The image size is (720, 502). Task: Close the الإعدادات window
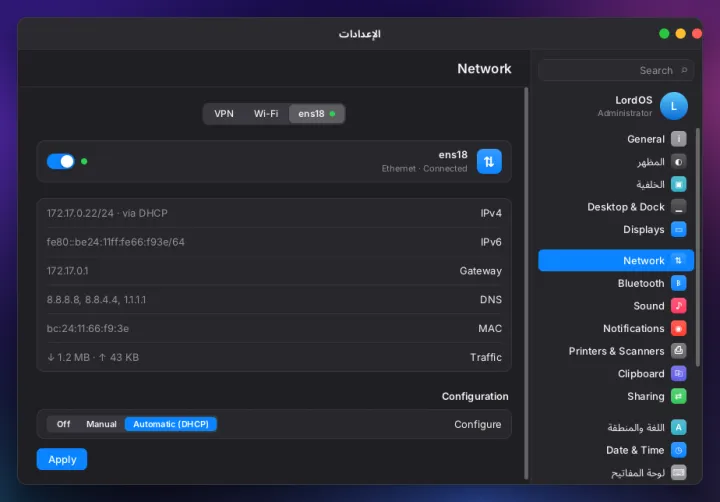[697, 34]
